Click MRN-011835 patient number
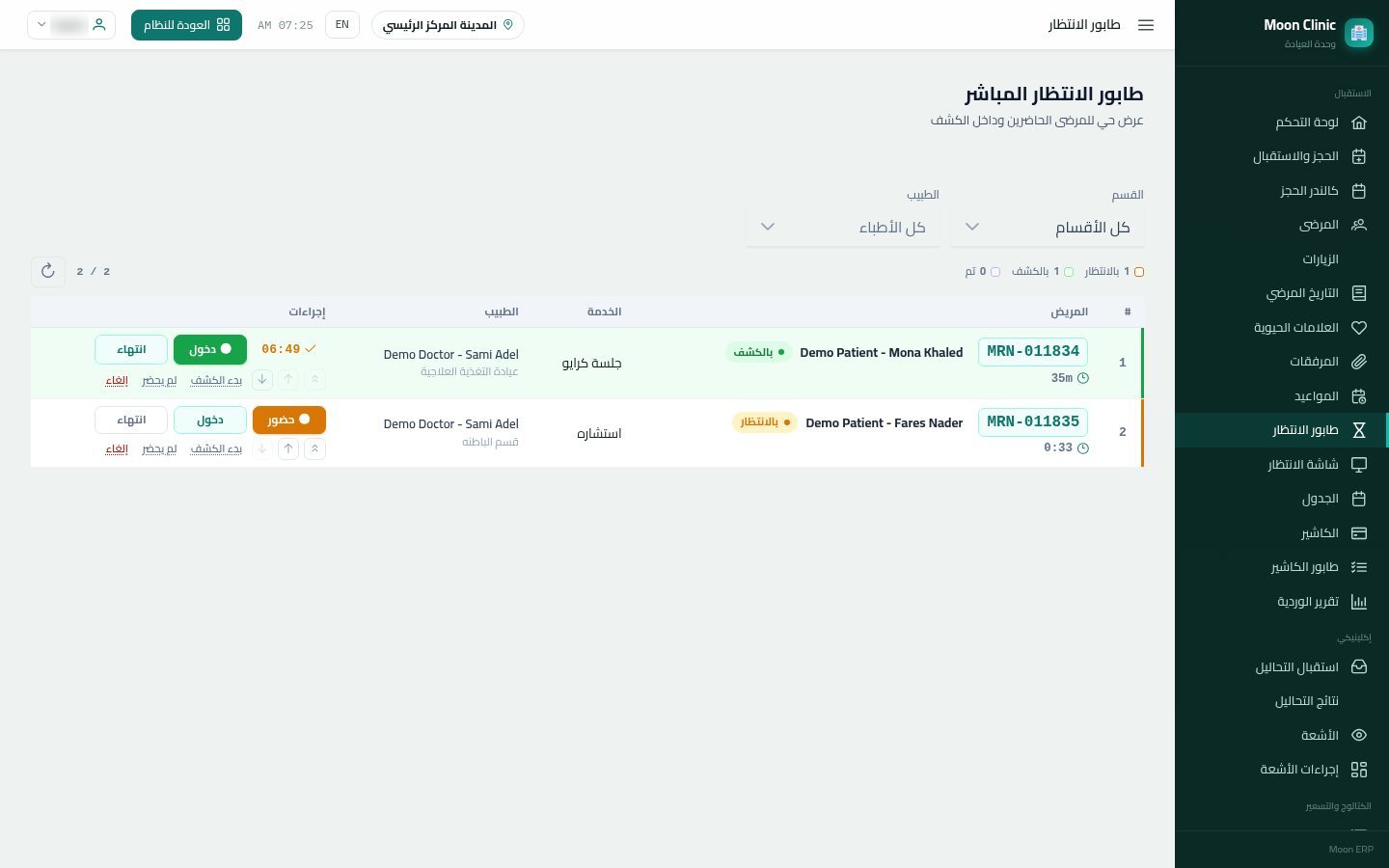This screenshot has height=868, width=1389. 1033,422
